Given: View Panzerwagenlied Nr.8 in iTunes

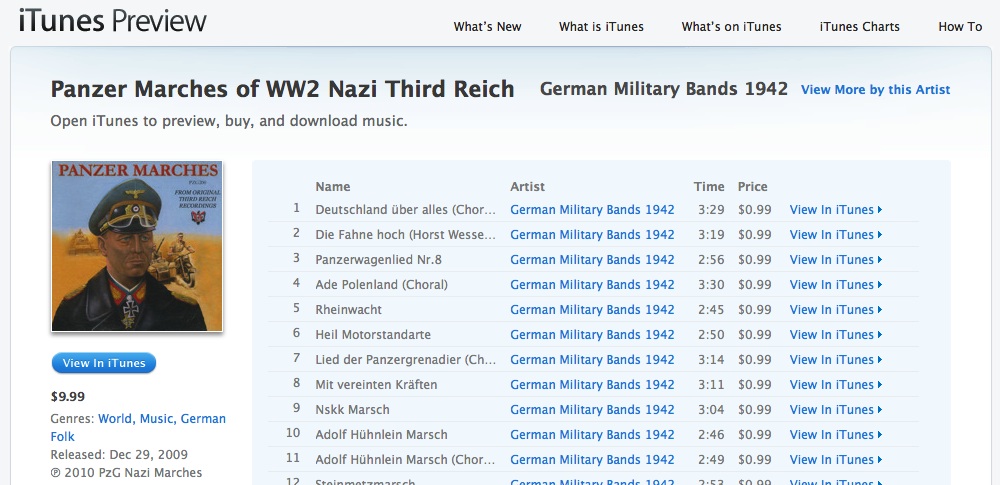Looking at the screenshot, I should click(835, 260).
